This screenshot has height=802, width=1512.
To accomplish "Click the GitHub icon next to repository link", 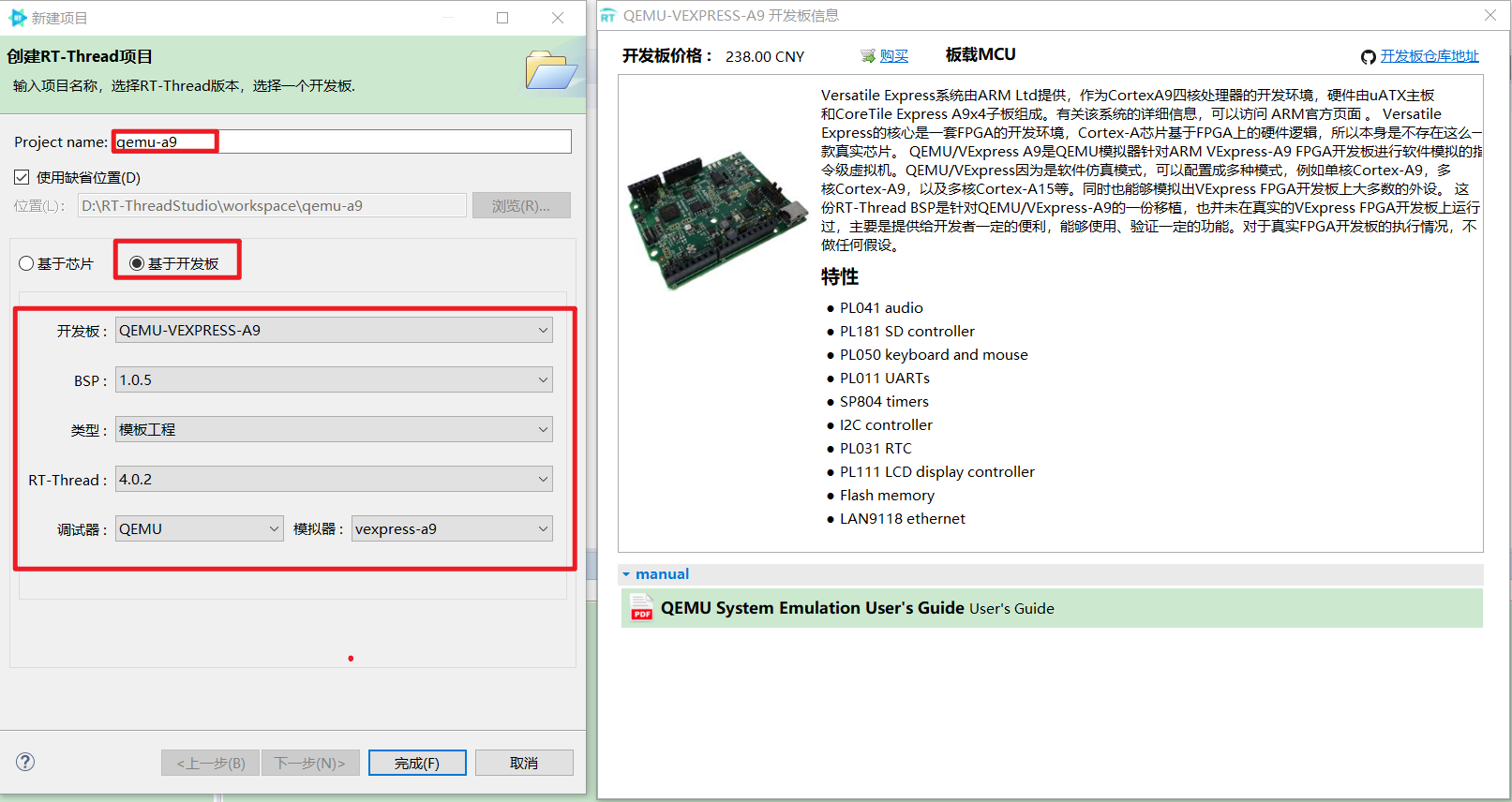I will click(1369, 57).
